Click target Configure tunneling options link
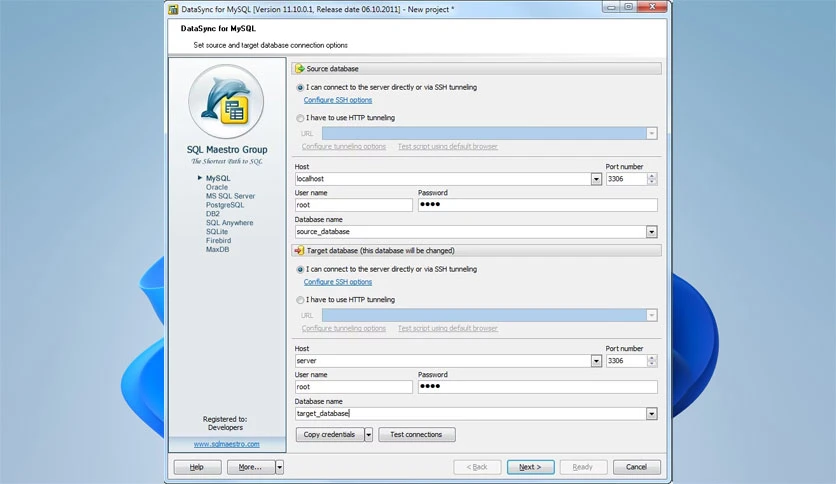 [x=344, y=328]
